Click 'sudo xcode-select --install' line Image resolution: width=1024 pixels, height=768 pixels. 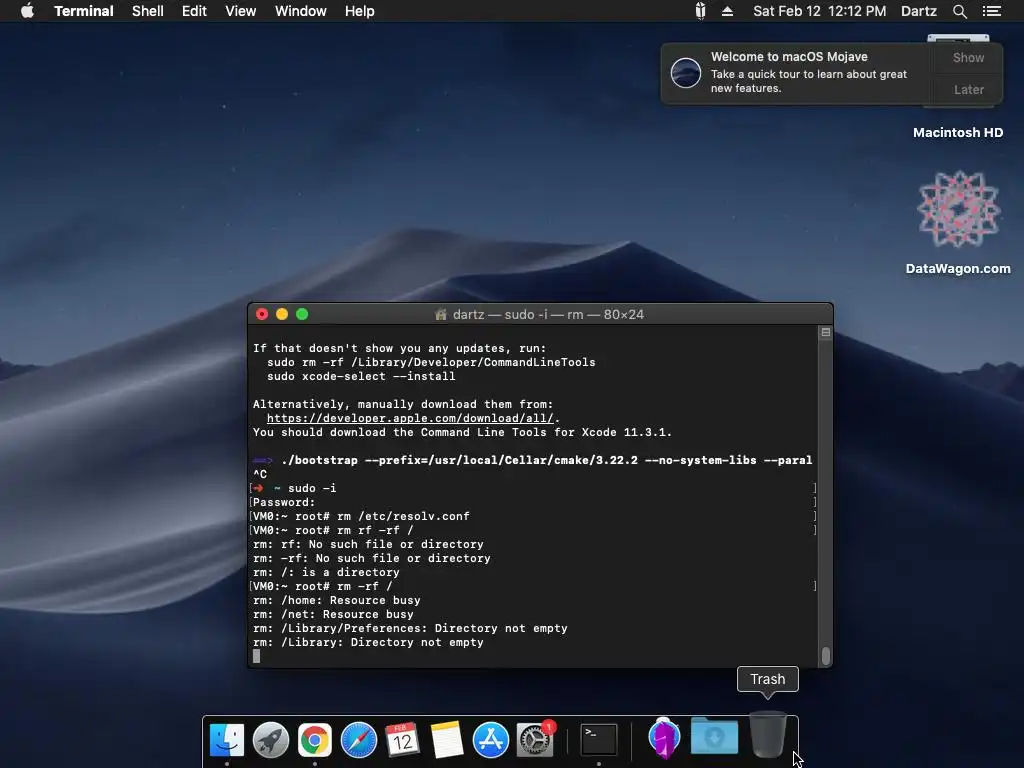pyautogui.click(x=361, y=376)
